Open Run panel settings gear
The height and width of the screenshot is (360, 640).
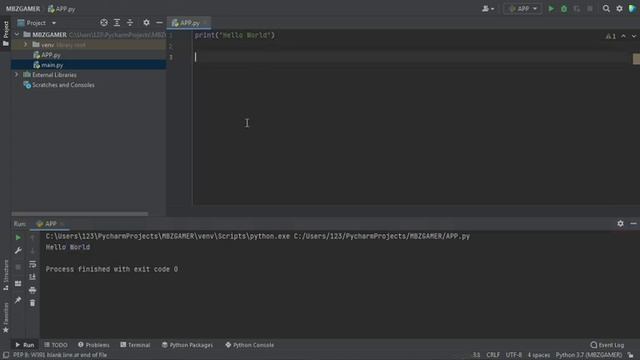point(620,224)
